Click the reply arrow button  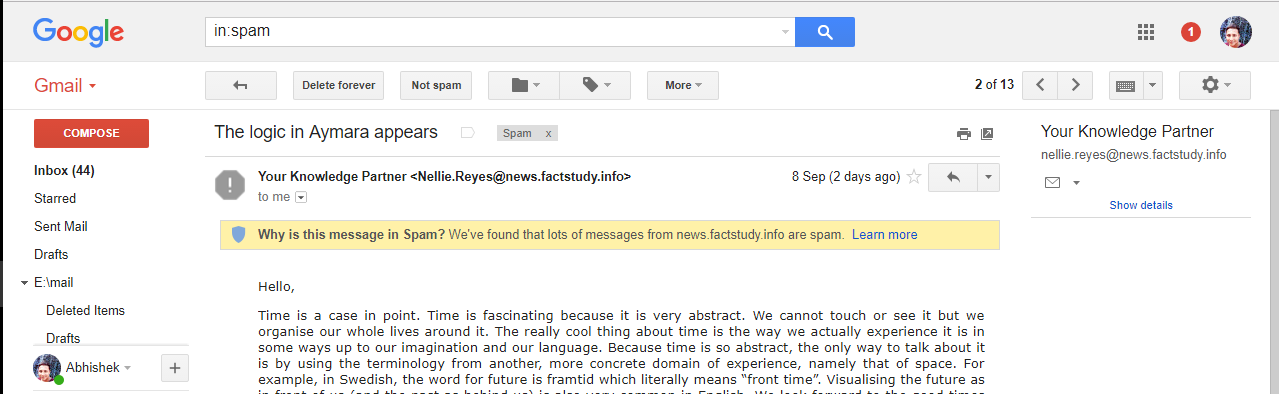[x=953, y=177]
